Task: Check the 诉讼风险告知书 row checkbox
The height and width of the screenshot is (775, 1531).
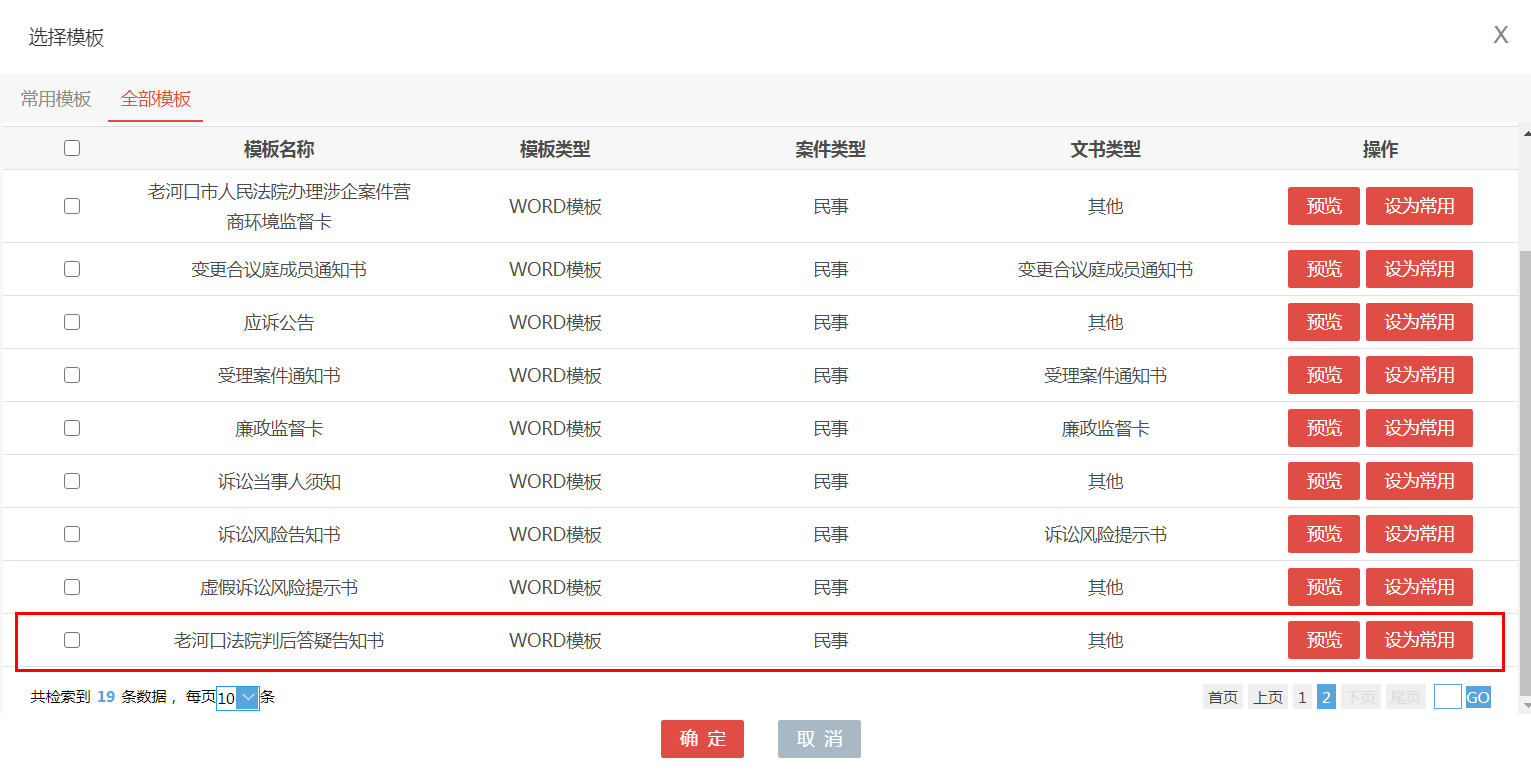Action: coord(72,534)
